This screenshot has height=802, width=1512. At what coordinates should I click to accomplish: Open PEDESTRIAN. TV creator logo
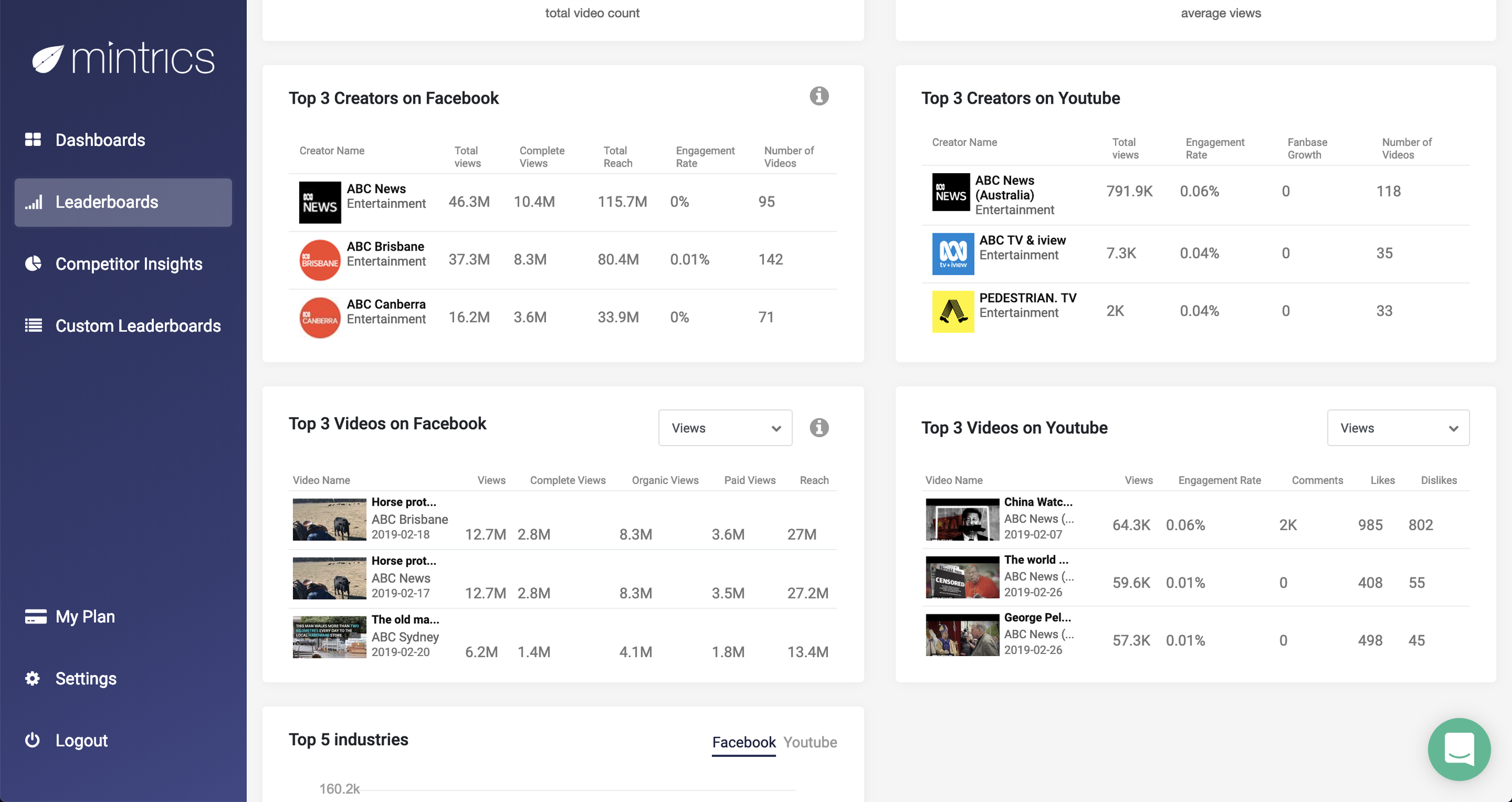(x=953, y=311)
